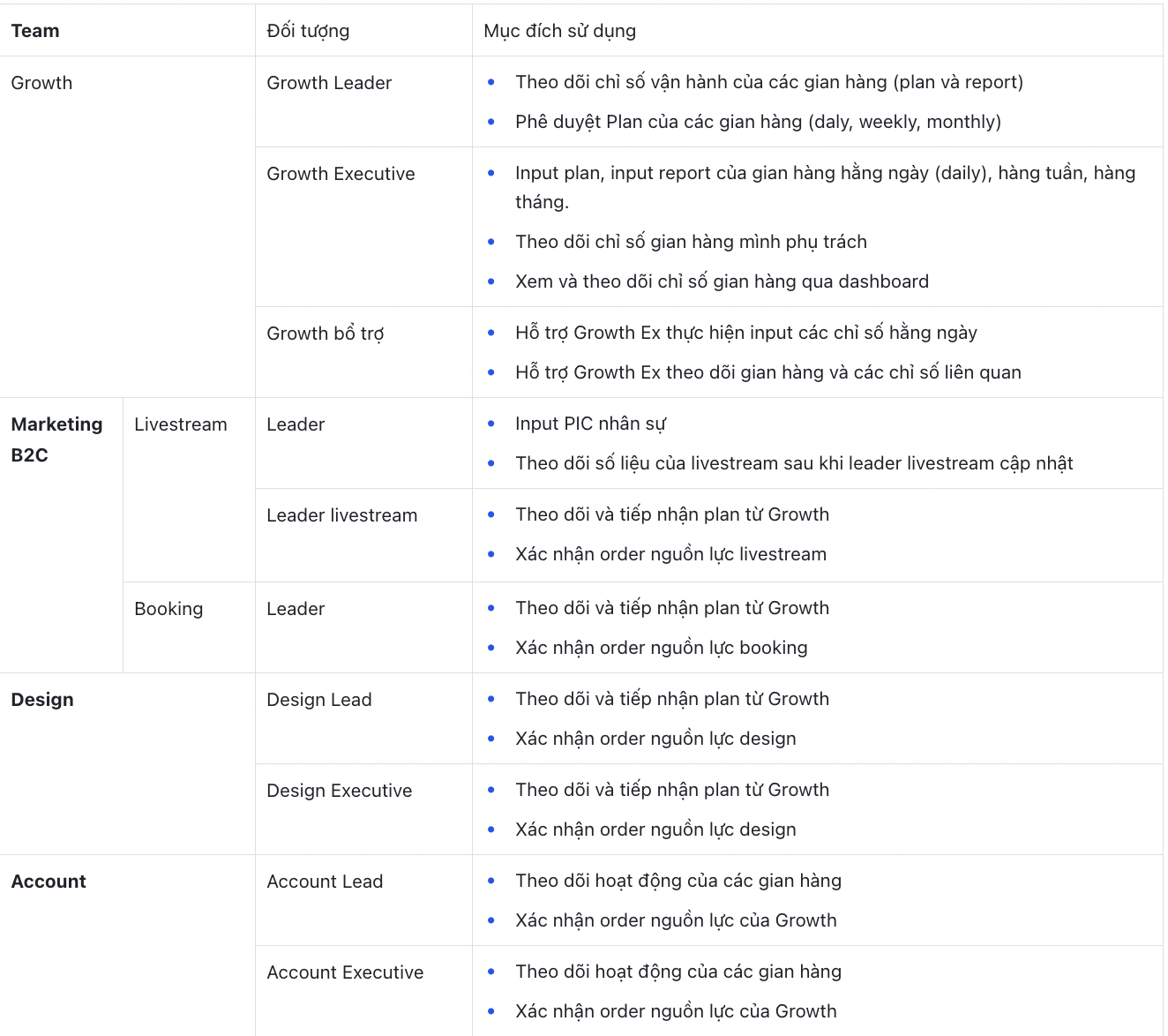Viewport: 1168px width, 1036px height.
Task: Click the Leader livestream cell
Action: point(341,515)
